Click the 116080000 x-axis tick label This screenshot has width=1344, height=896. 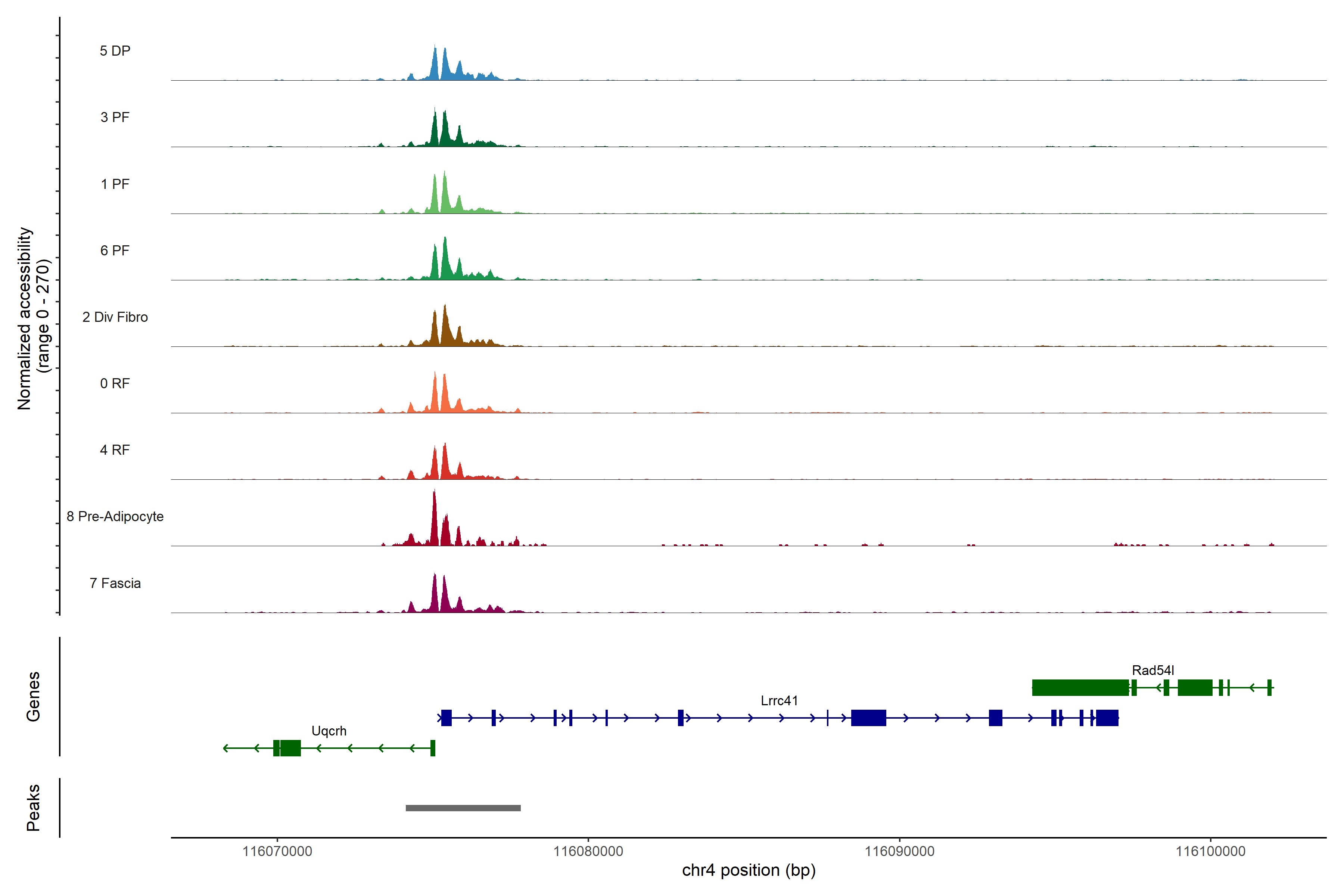pyautogui.click(x=588, y=852)
